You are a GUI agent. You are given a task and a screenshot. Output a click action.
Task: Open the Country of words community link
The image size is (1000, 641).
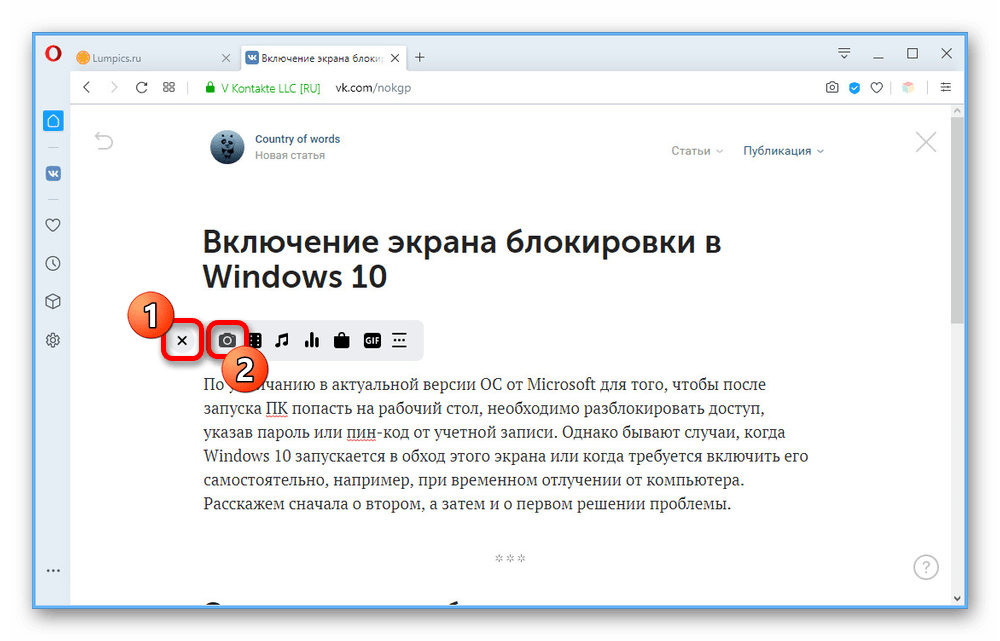(297, 139)
